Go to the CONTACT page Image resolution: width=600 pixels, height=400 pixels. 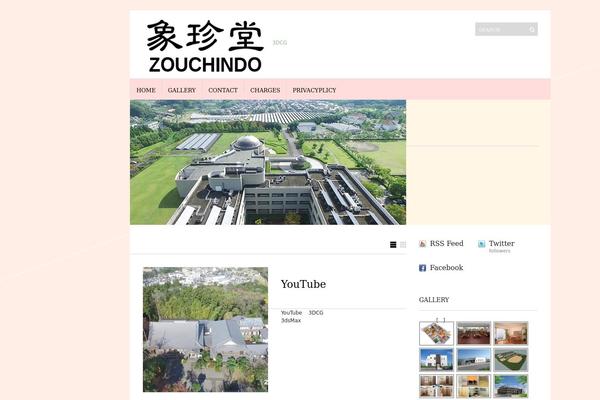point(223,90)
